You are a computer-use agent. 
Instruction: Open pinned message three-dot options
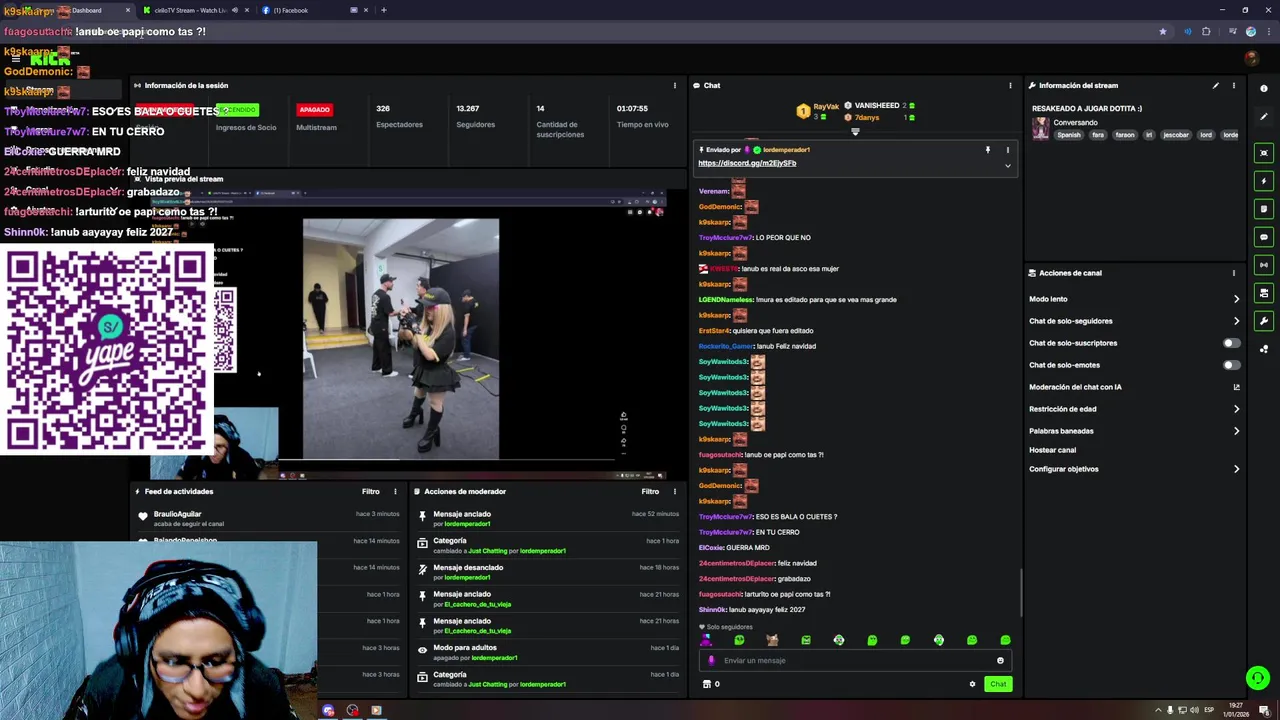pyautogui.click(x=1008, y=150)
